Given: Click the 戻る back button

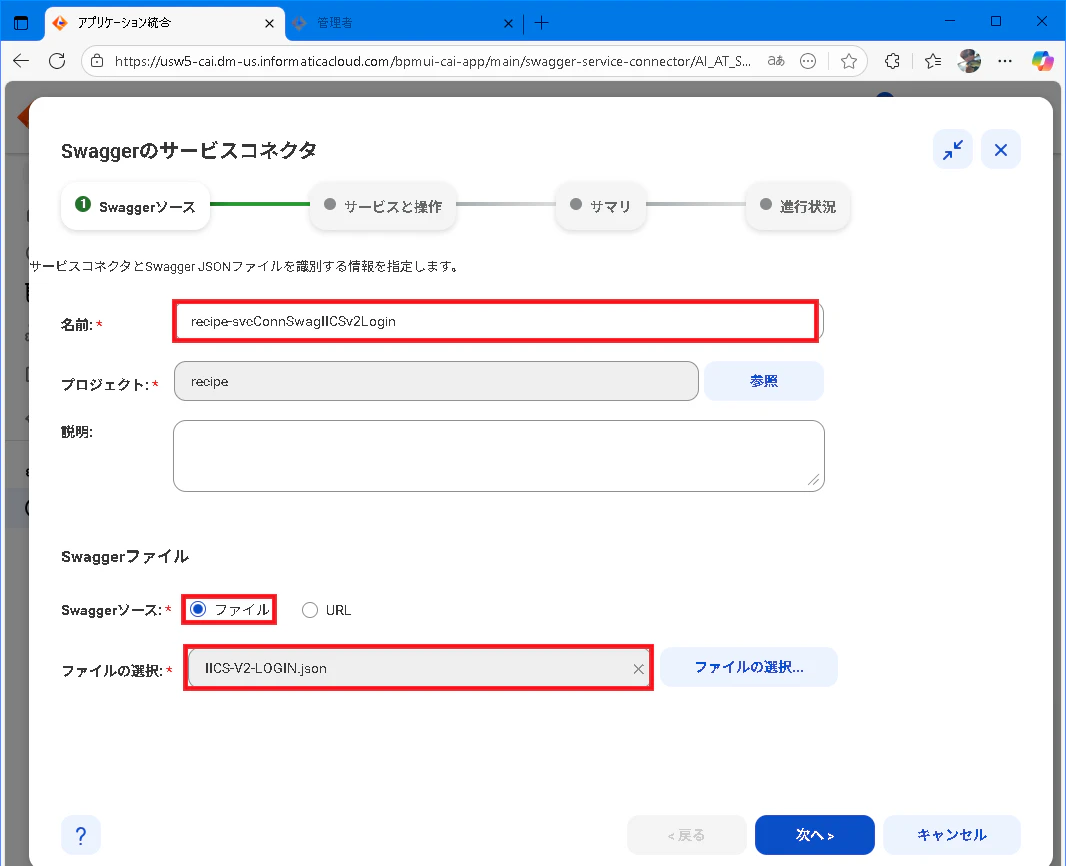Looking at the screenshot, I should [687, 835].
